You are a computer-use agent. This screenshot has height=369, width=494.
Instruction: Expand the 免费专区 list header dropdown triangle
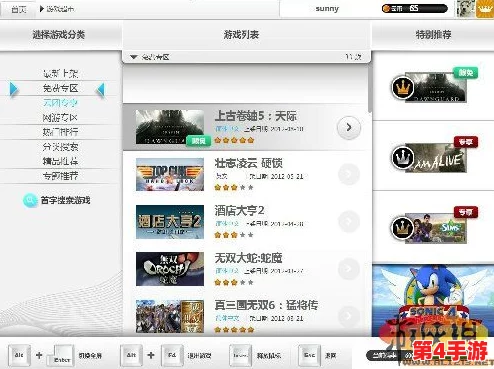(x=134, y=57)
